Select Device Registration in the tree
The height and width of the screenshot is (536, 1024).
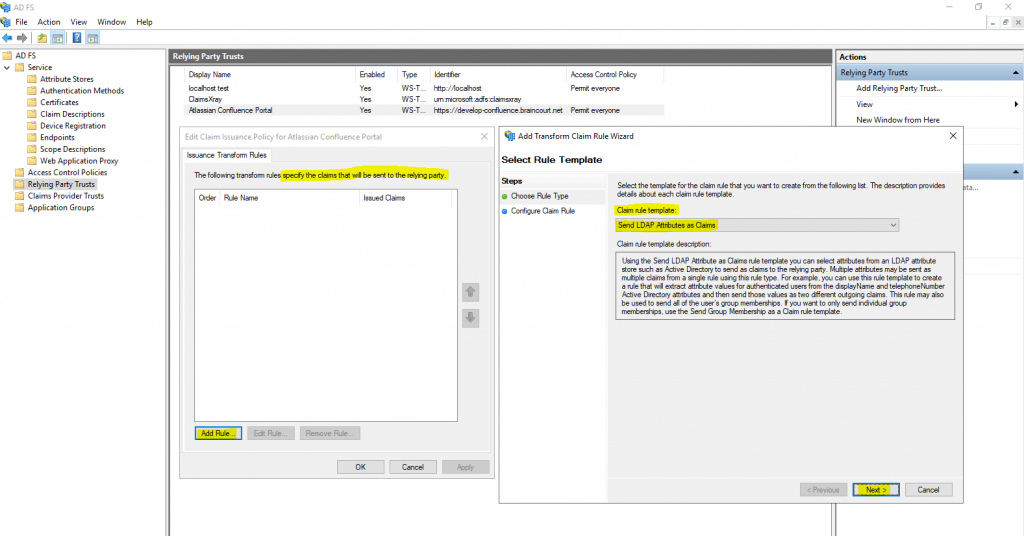click(x=72, y=126)
